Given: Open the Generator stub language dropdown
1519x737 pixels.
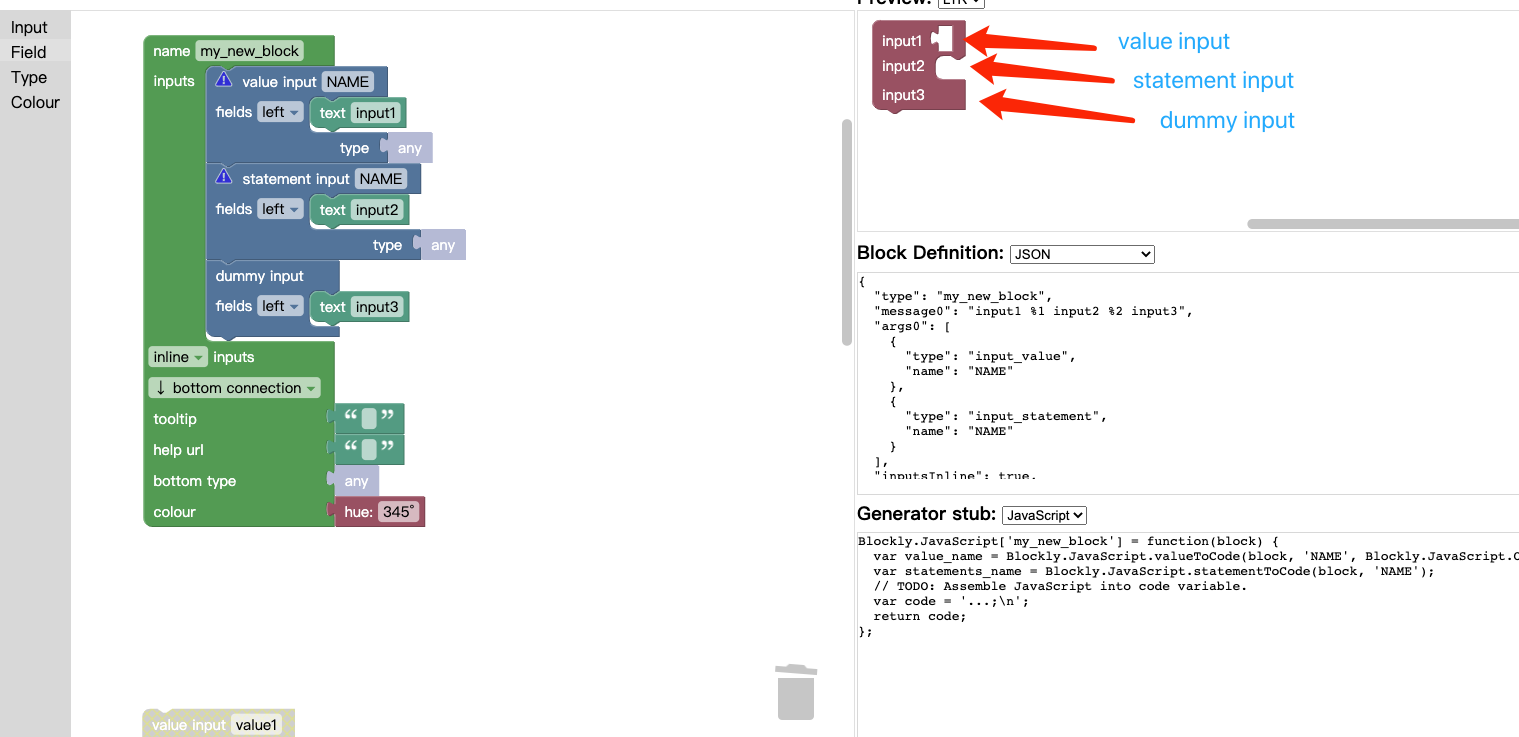Looking at the screenshot, I should click(x=1044, y=515).
